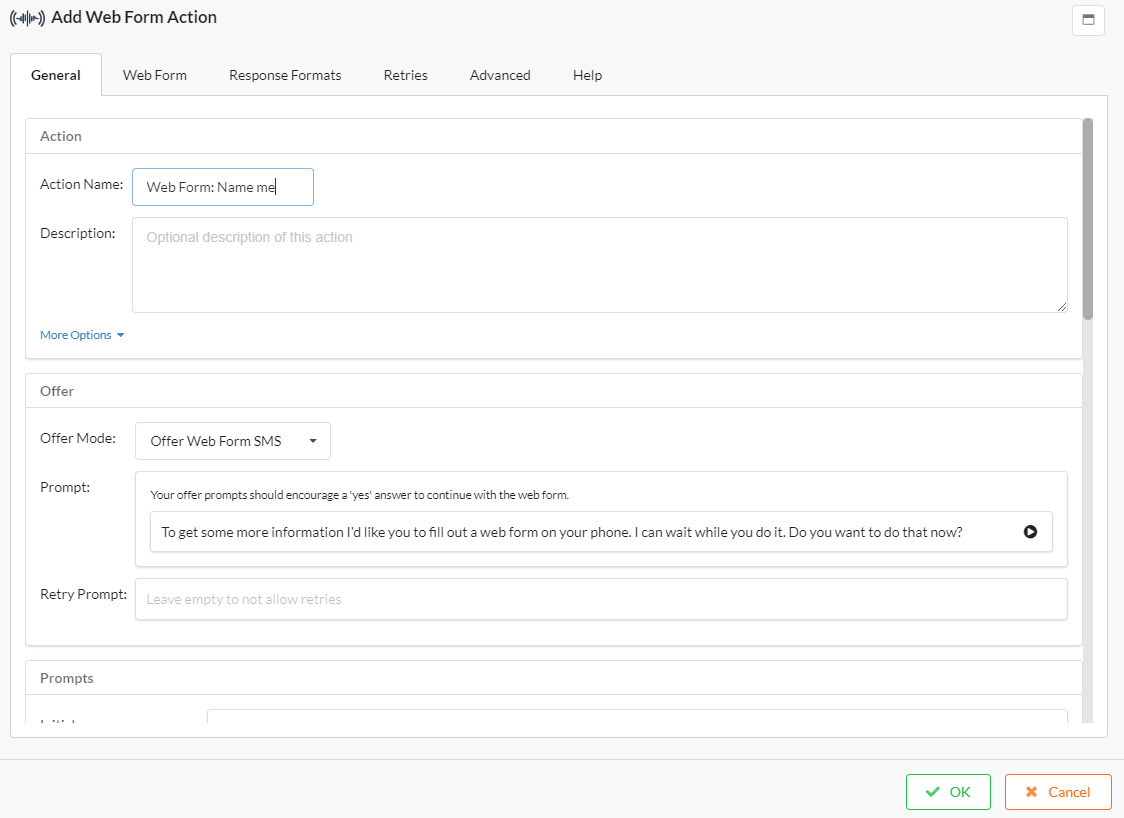Image resolution: width=1124 pixels, height=818 pixels.
Task: Click the Retry Prompt input field
Action: (601, 599)
